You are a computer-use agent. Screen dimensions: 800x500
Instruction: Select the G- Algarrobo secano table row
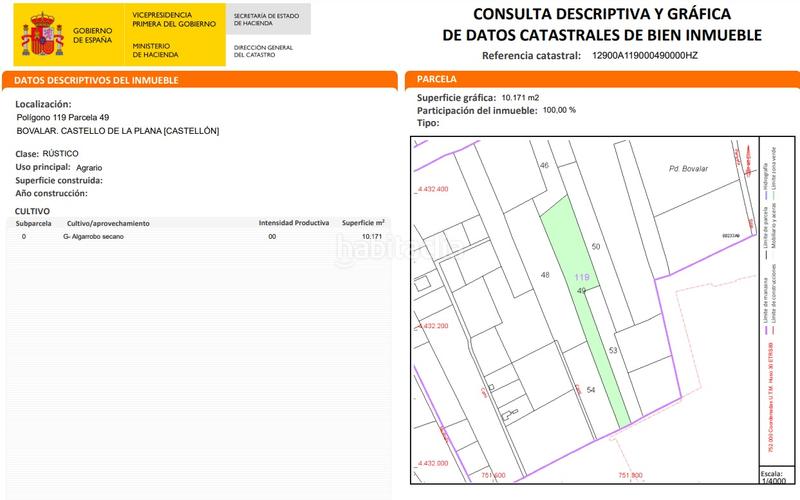pos(200,237)
